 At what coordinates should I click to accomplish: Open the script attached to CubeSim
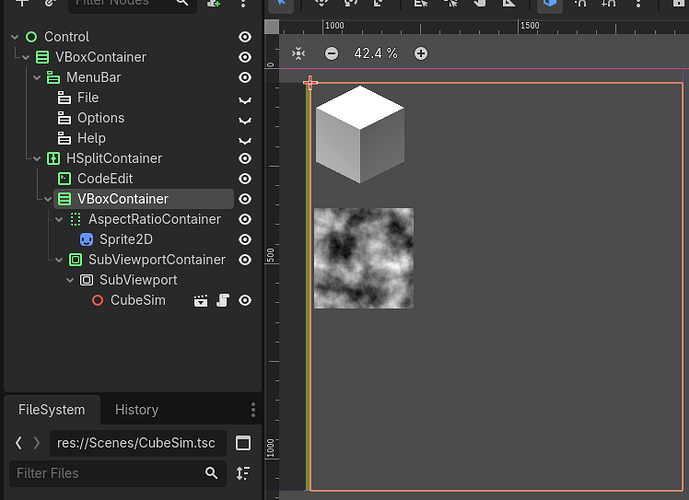click(223, 300)
